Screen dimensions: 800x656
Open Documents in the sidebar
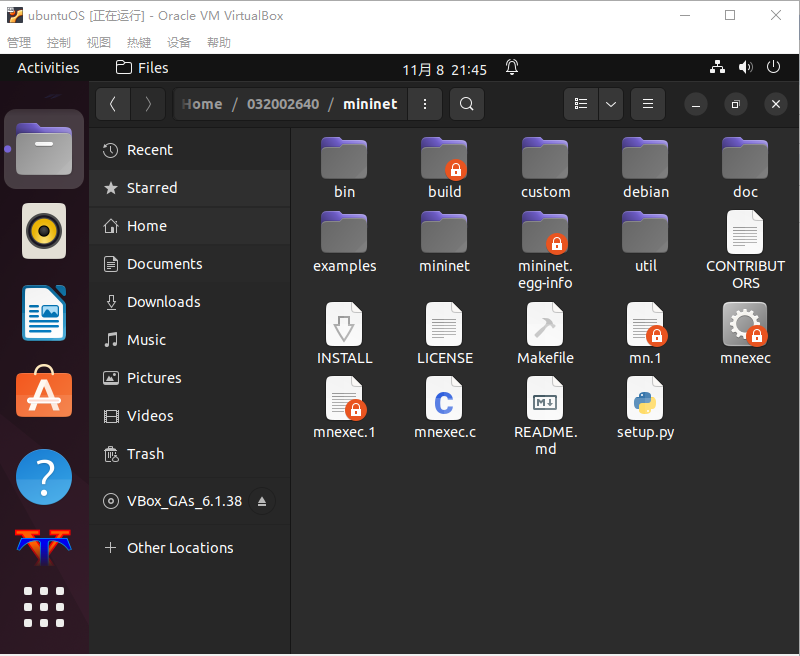(x=190, y=264)
